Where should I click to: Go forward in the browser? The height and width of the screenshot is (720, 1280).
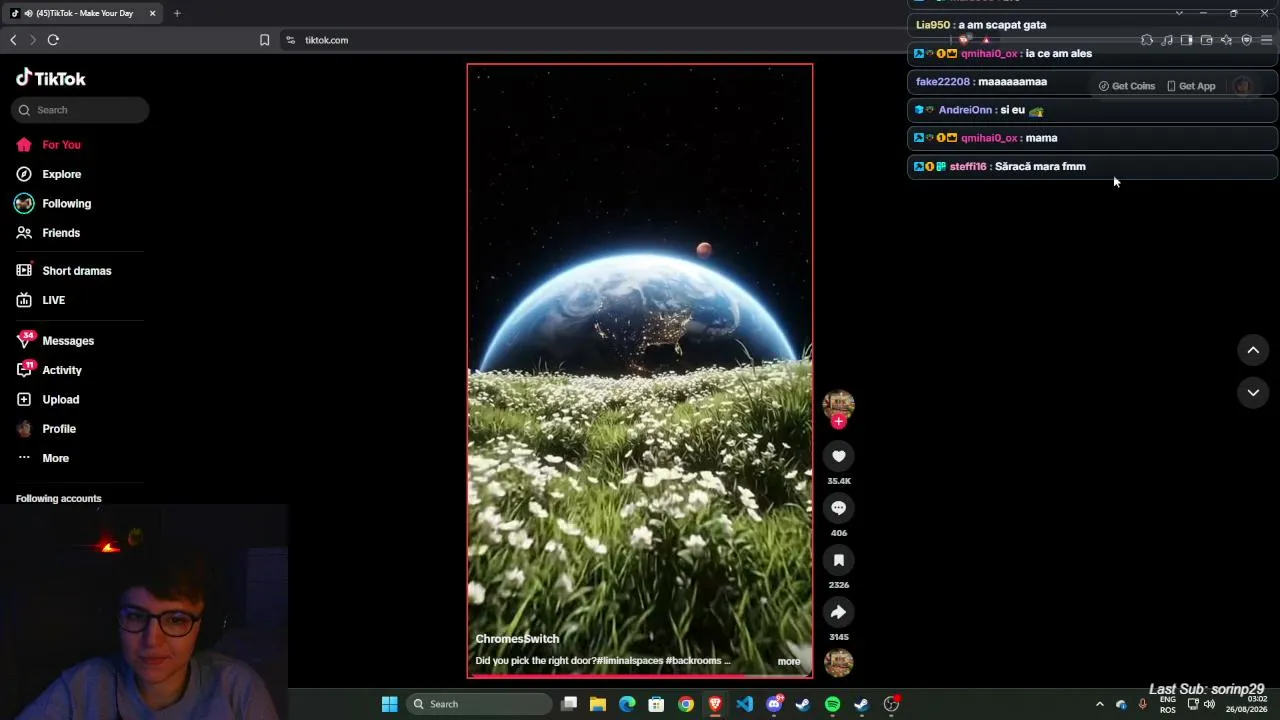pyautogui.click(x=32, y=40)
